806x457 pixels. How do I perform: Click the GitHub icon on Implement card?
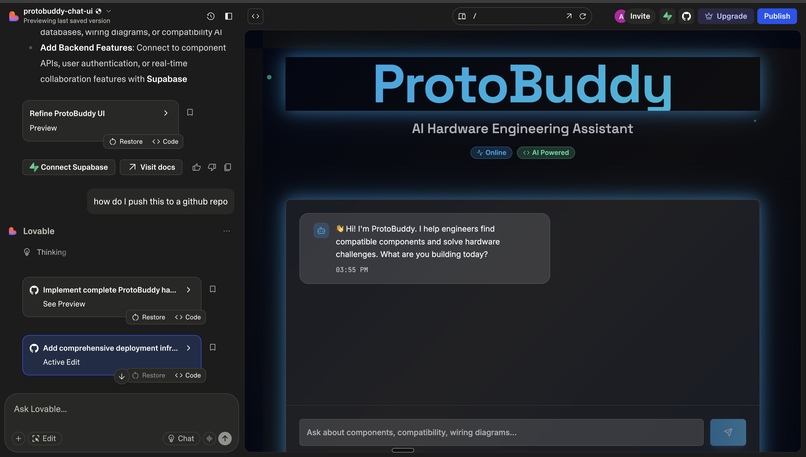point(34,290)
